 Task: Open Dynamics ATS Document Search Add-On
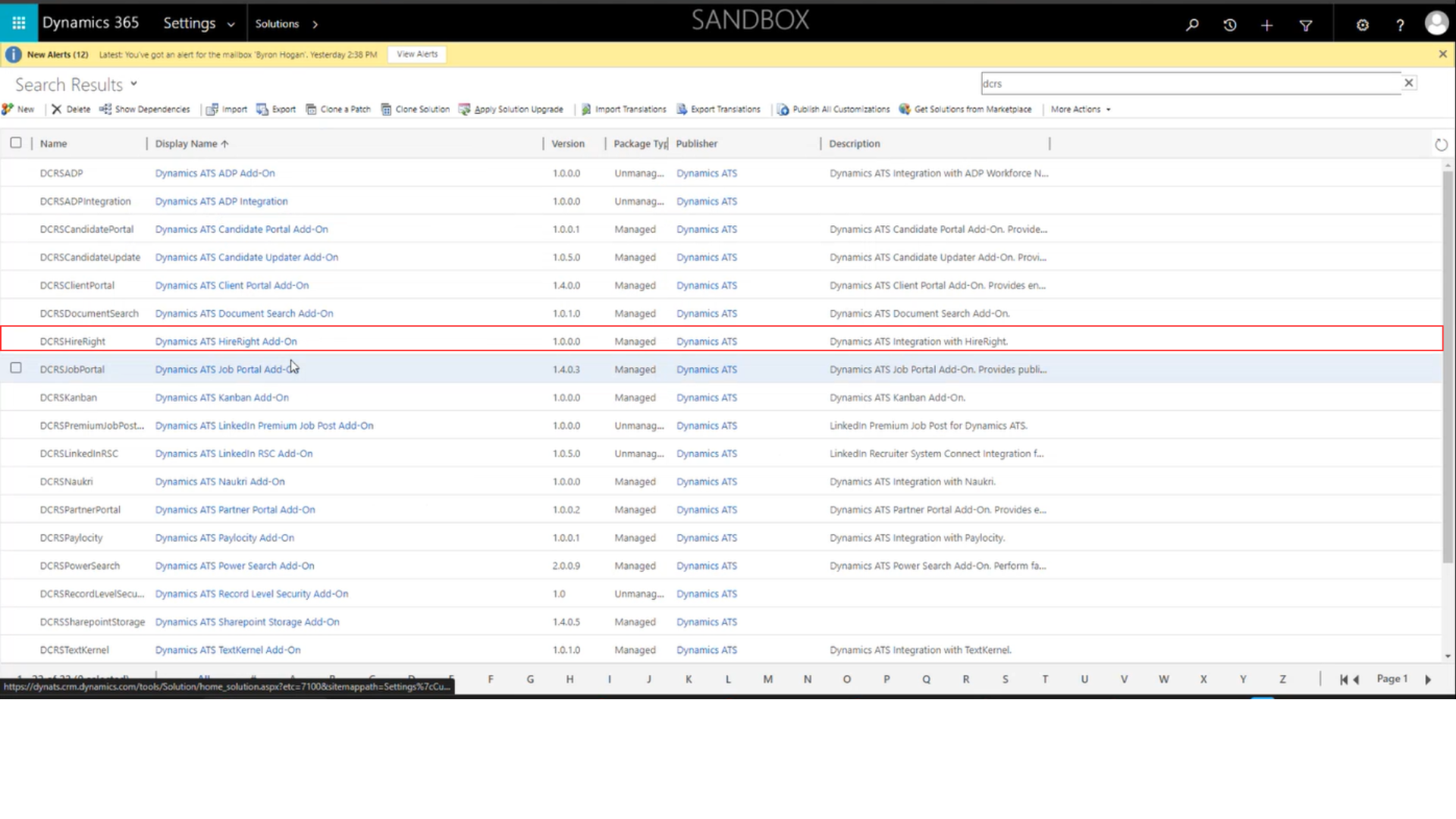pyautogui.click(x=244, y=313)
